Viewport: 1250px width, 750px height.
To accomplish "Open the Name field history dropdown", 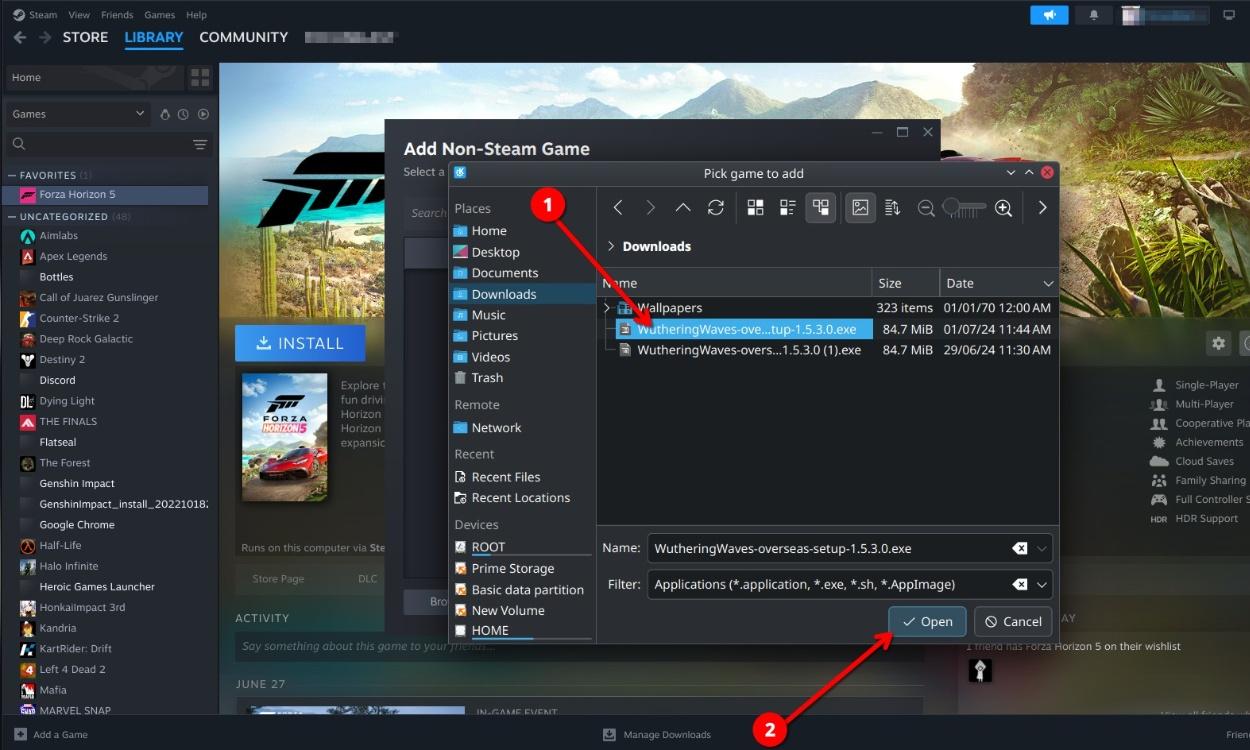I will (1043, 548).
